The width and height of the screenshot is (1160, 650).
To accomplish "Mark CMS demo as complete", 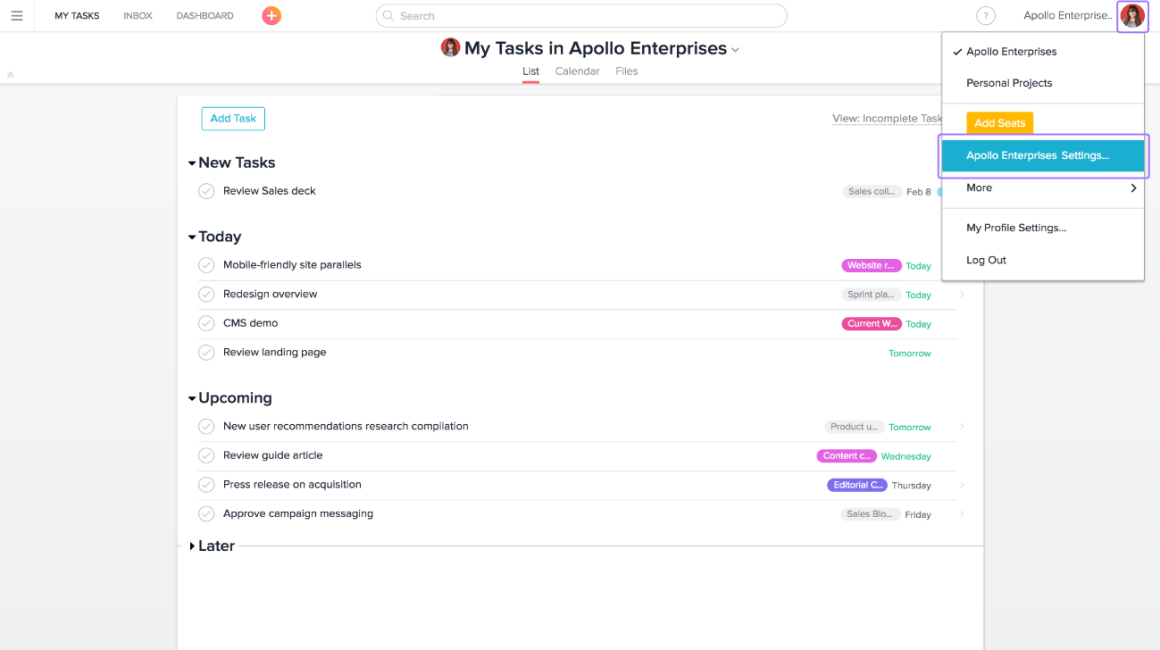I will [206, 322].
